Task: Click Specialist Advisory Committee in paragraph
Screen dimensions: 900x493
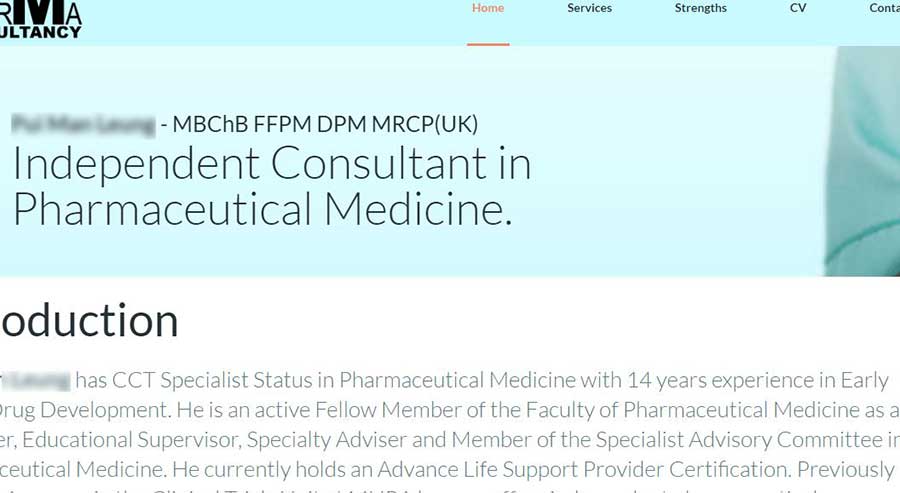Action: coord(739,440)
